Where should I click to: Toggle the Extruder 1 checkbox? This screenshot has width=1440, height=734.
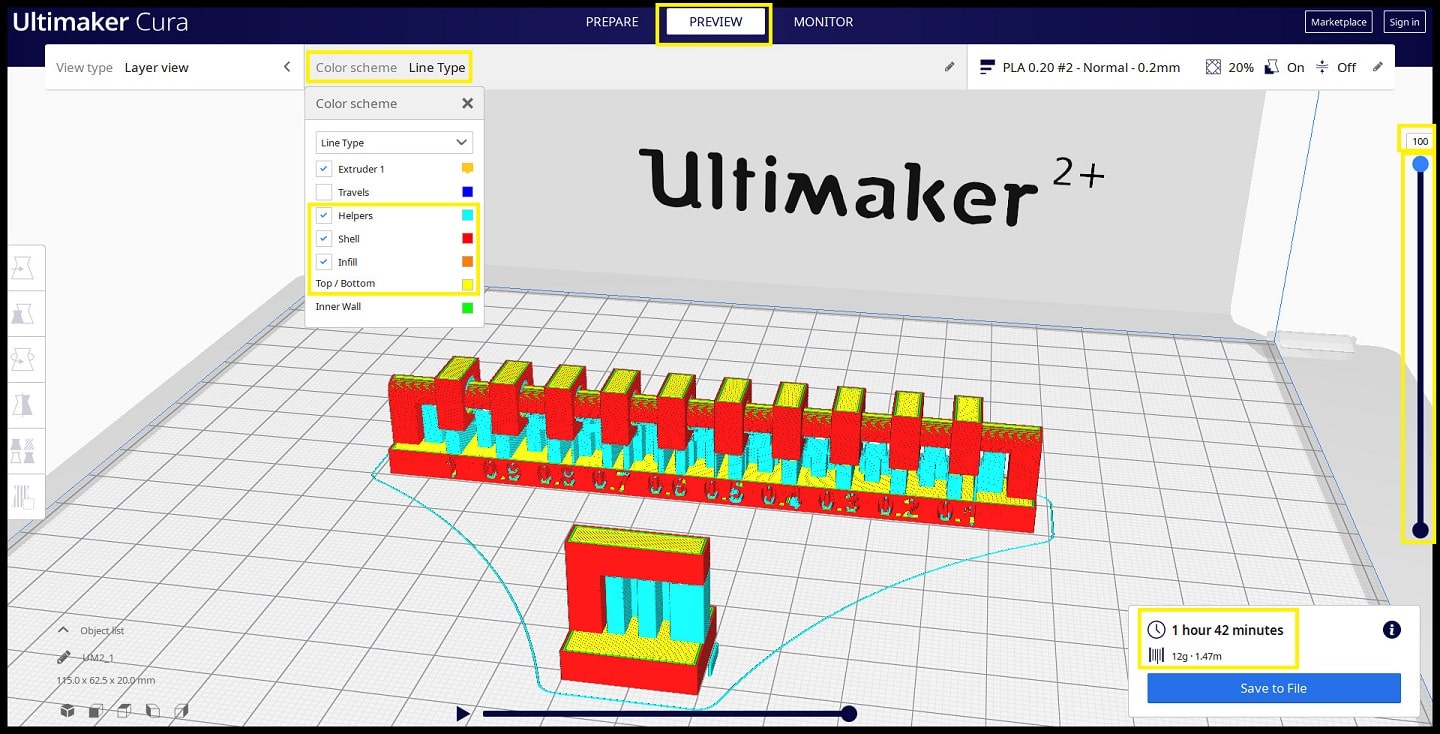(323, 169)
